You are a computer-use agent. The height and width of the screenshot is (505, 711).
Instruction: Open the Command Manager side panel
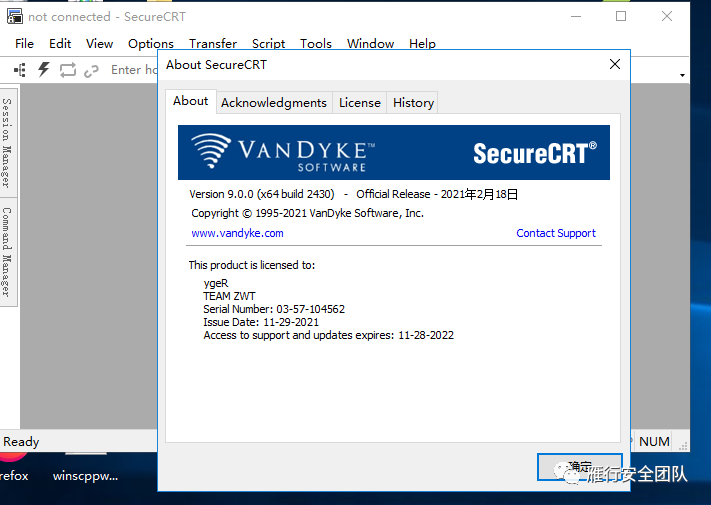tap(8, 252)
